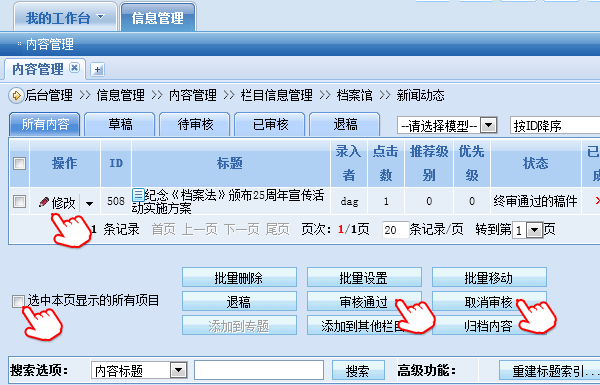
Task: Click the document icon before the article title
Action: [x=138, y=195]
